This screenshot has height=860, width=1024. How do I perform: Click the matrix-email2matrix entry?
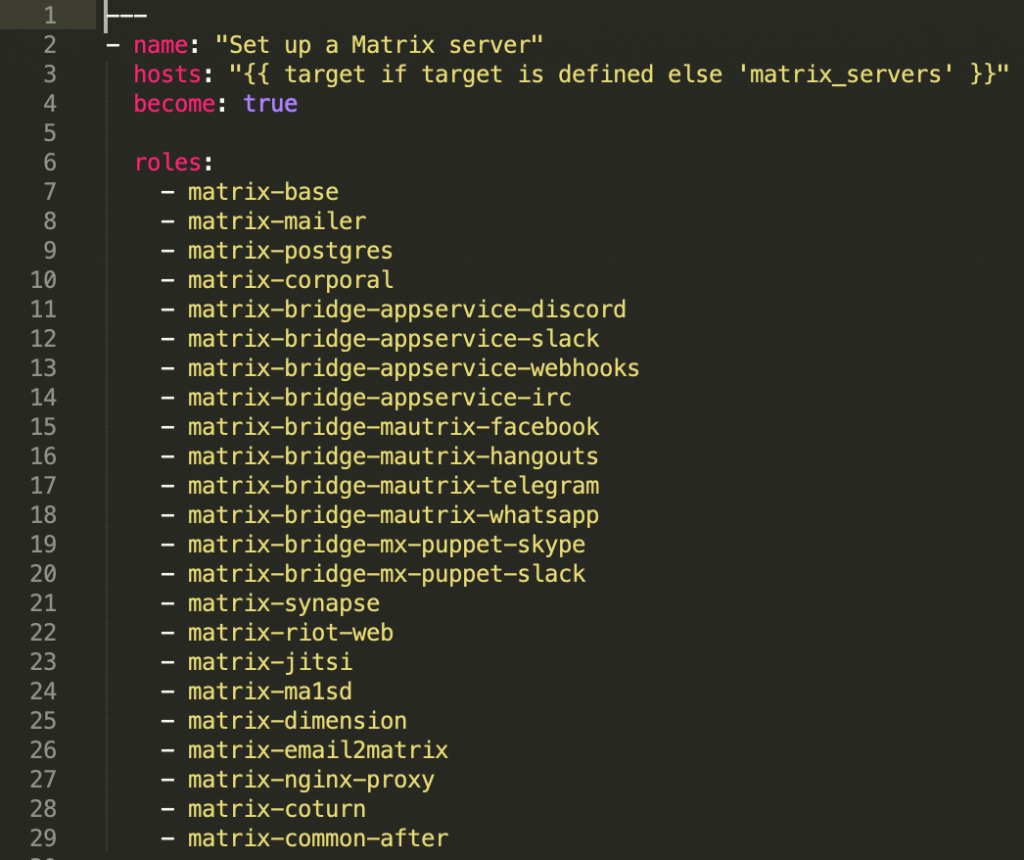[x=318, y=750]
